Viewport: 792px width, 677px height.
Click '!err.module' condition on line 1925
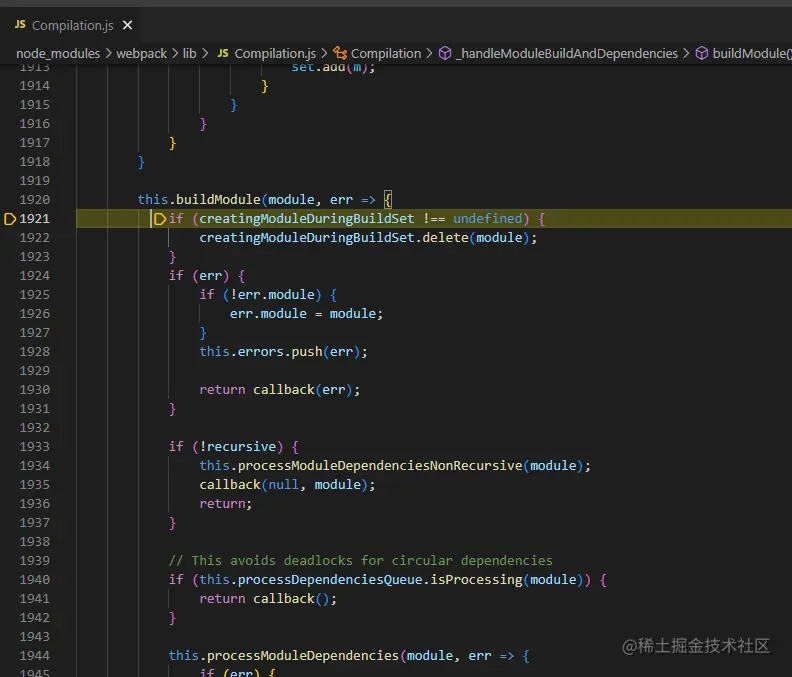(x=272, y=295)
